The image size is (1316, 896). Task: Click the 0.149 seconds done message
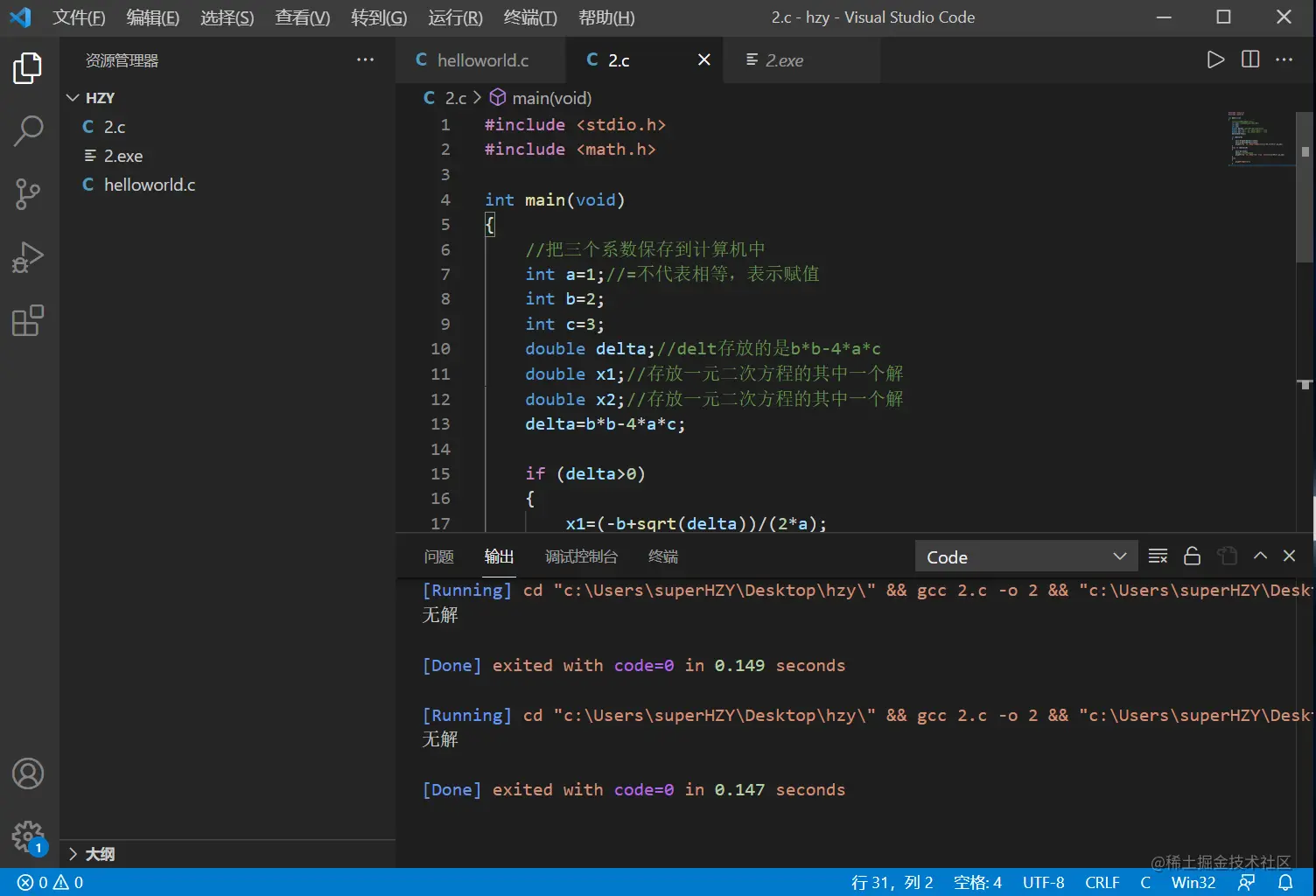pyautogui.click(x=633, y=665)
